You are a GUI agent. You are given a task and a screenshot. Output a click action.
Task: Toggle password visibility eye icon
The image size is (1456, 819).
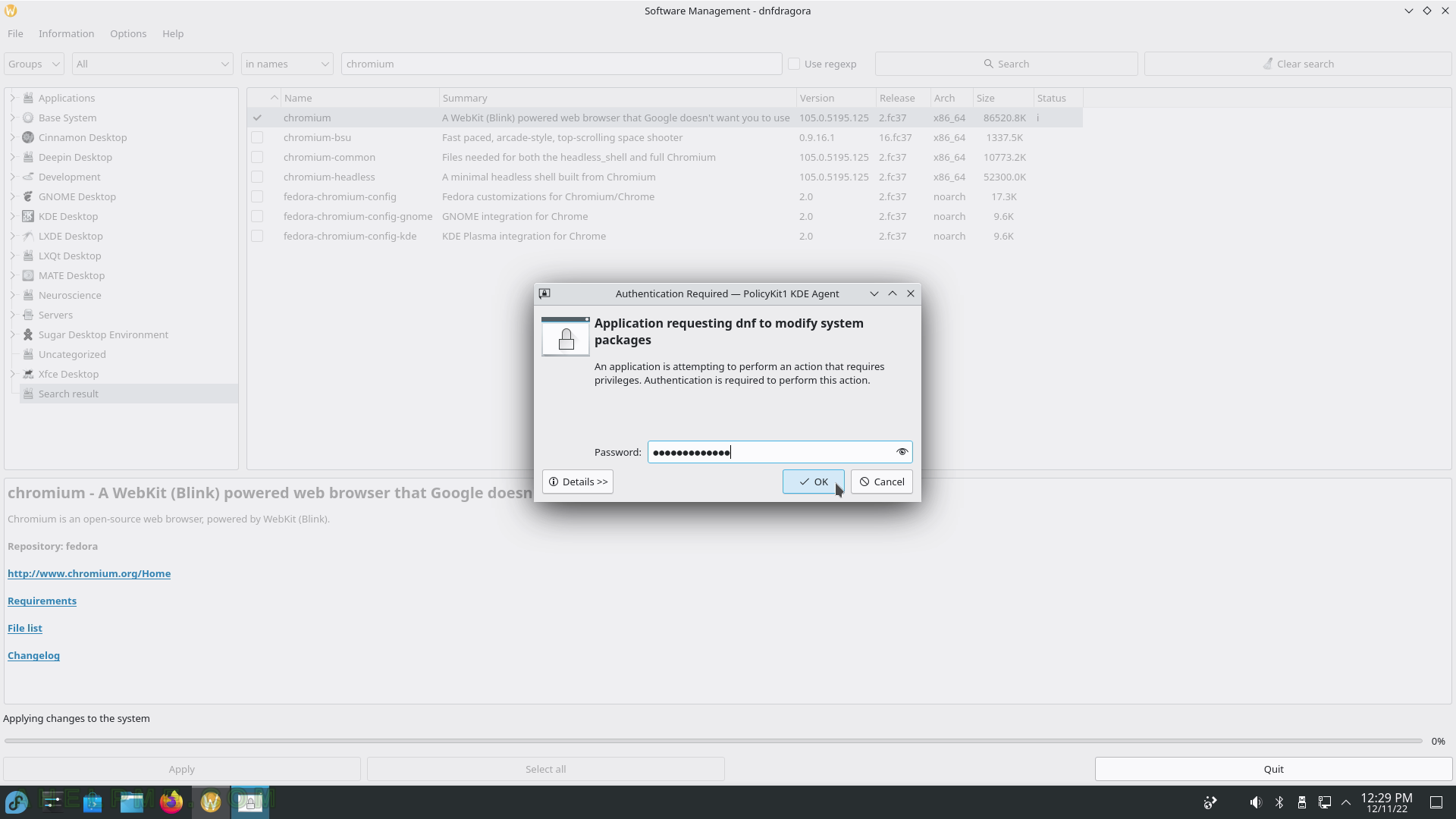coord(902,452)
